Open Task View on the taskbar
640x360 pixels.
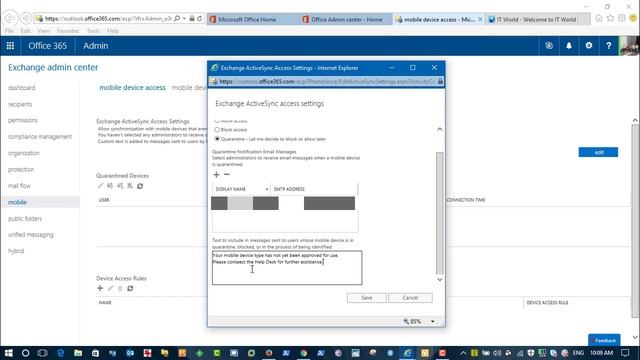coord(42,353)
